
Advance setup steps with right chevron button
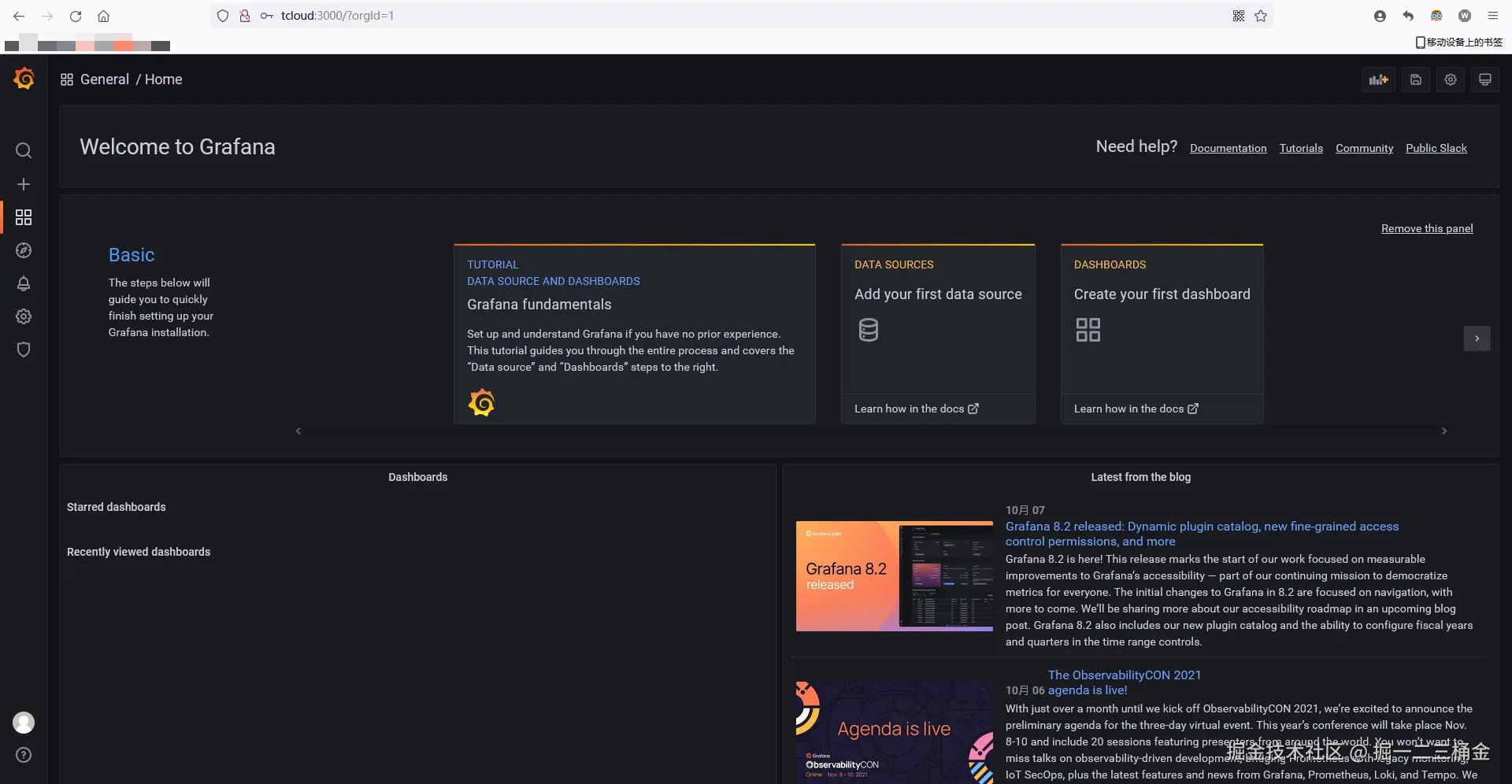[x=1477, y=338]
